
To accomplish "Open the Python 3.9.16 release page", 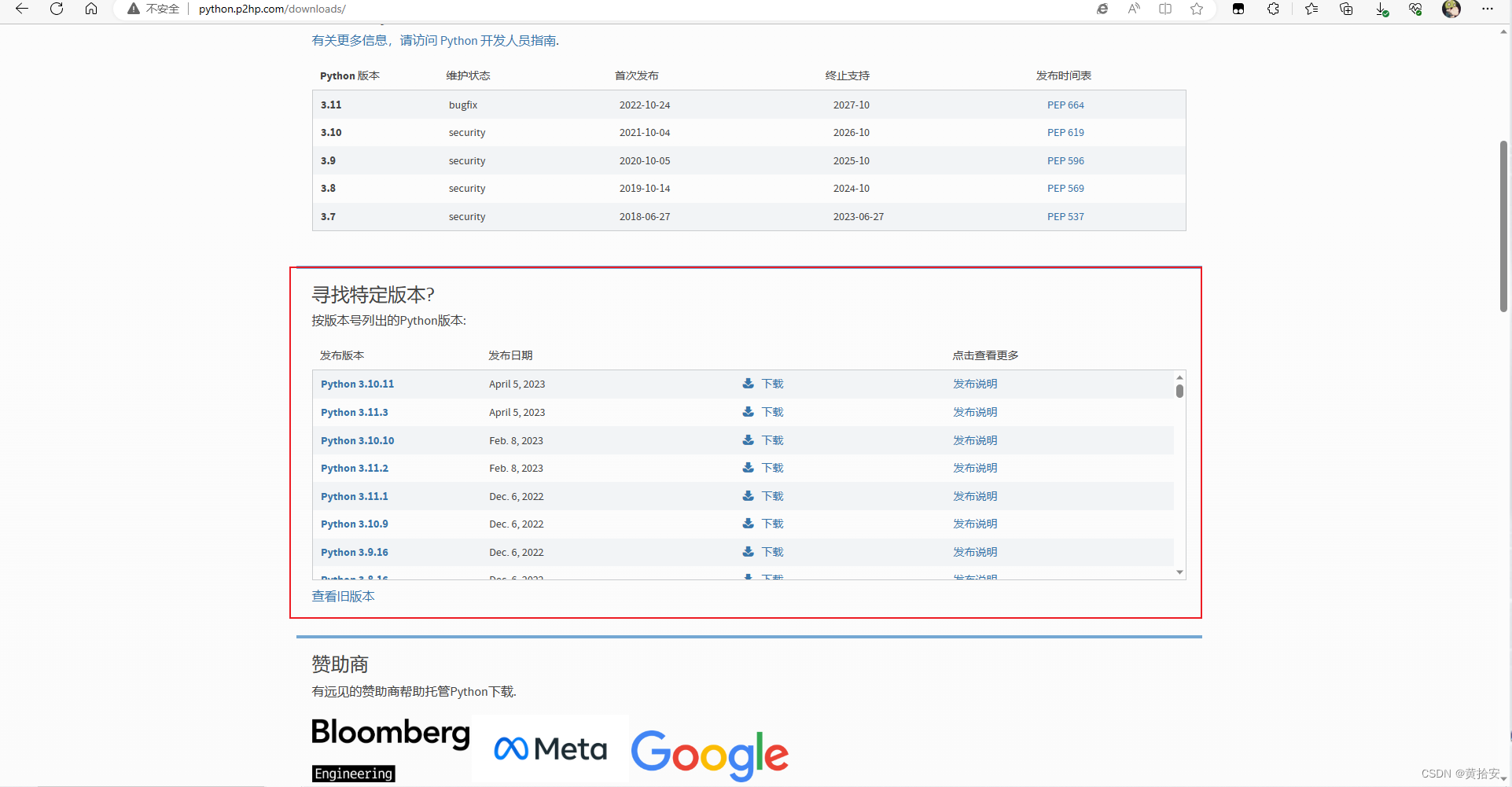I will [x=354, y=552].
